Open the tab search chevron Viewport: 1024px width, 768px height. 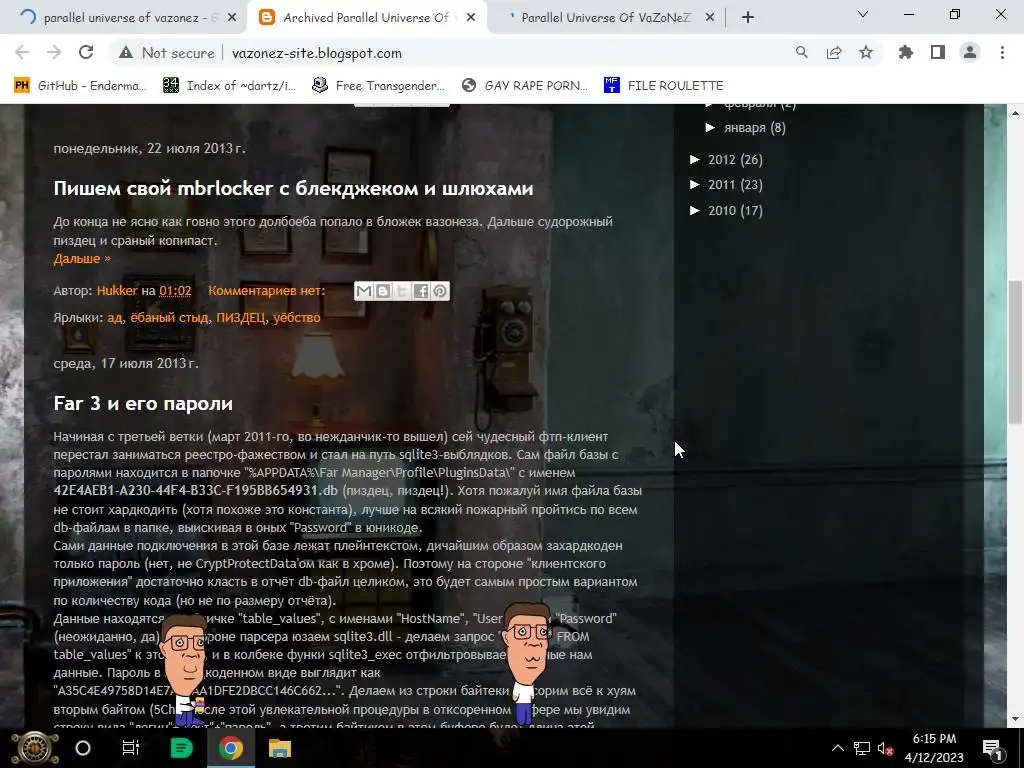point(863,14)
